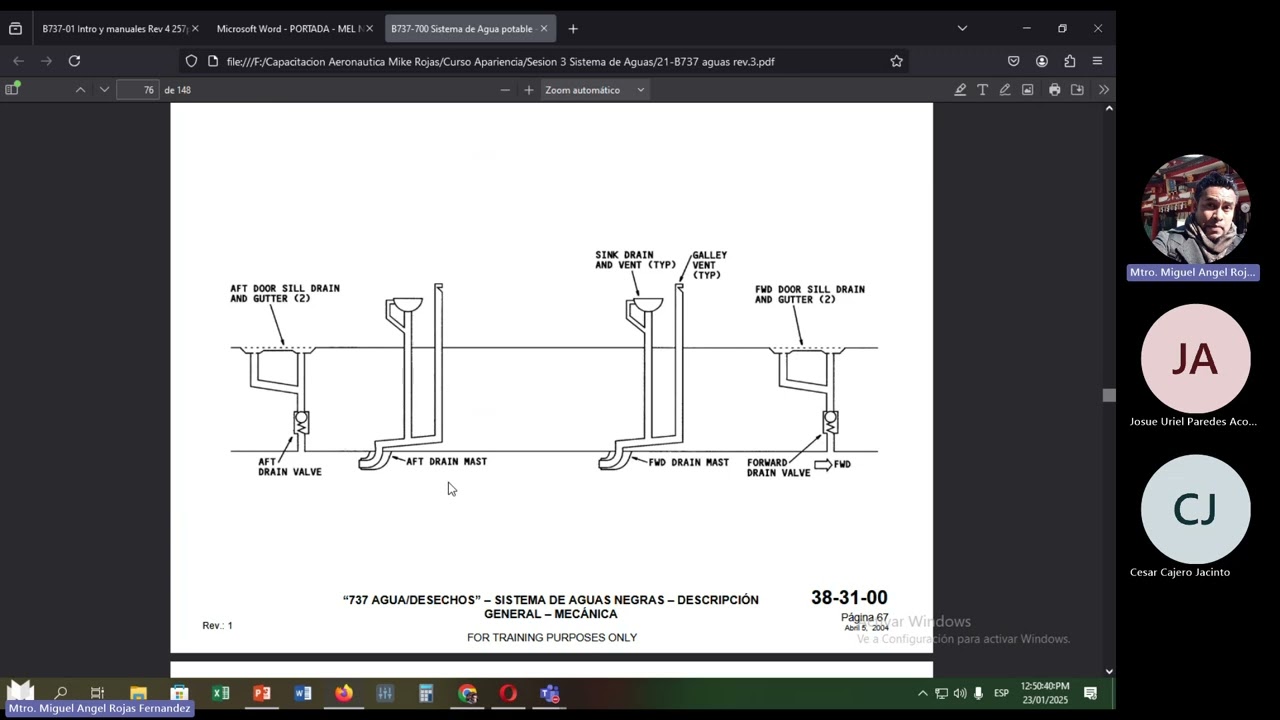1280x720 pixels.
Task: Select the add image tool
Action: 1027,90
